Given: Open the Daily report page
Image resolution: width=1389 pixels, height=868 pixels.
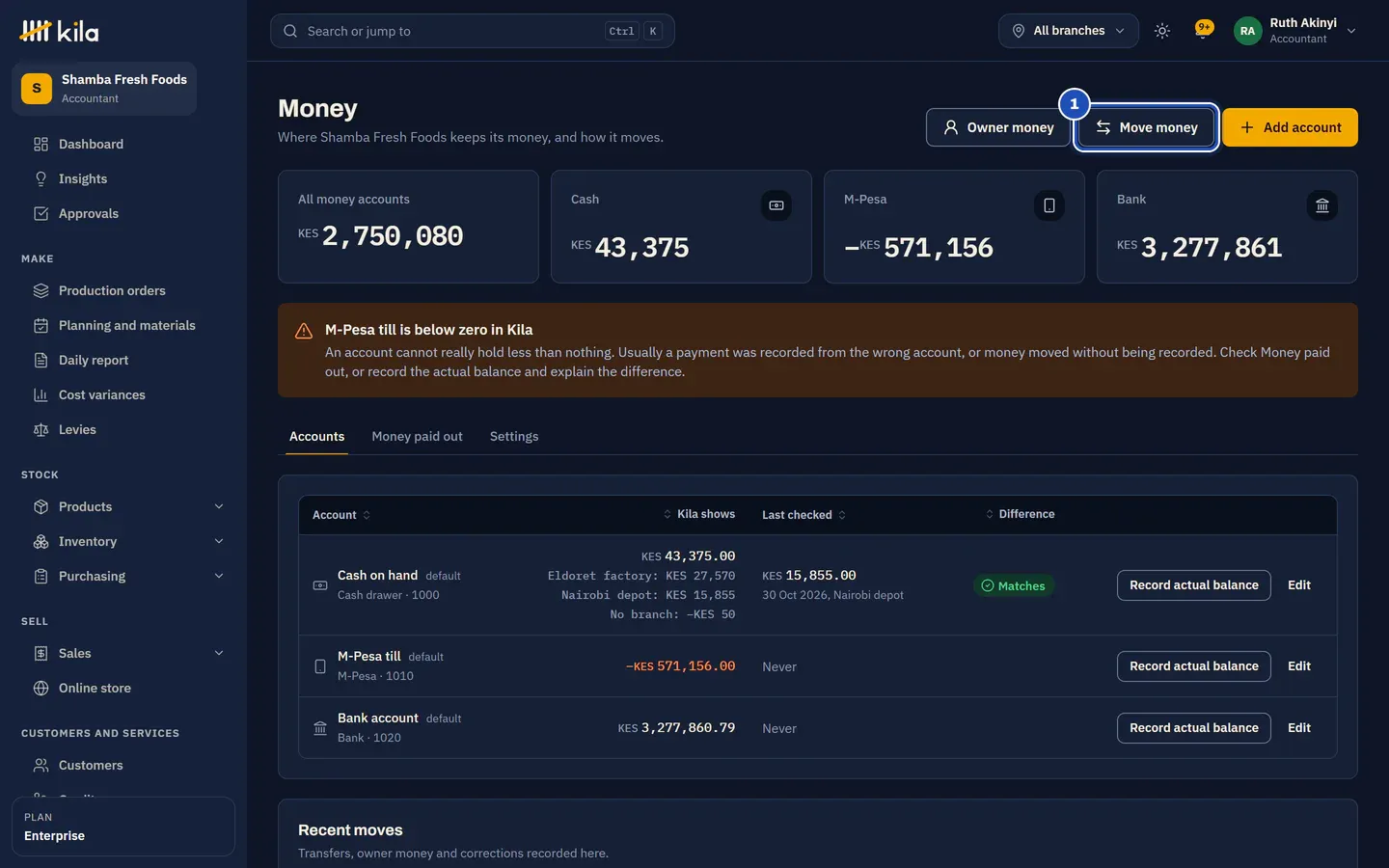Looking at the screenshot, I should tap(123, 360).
